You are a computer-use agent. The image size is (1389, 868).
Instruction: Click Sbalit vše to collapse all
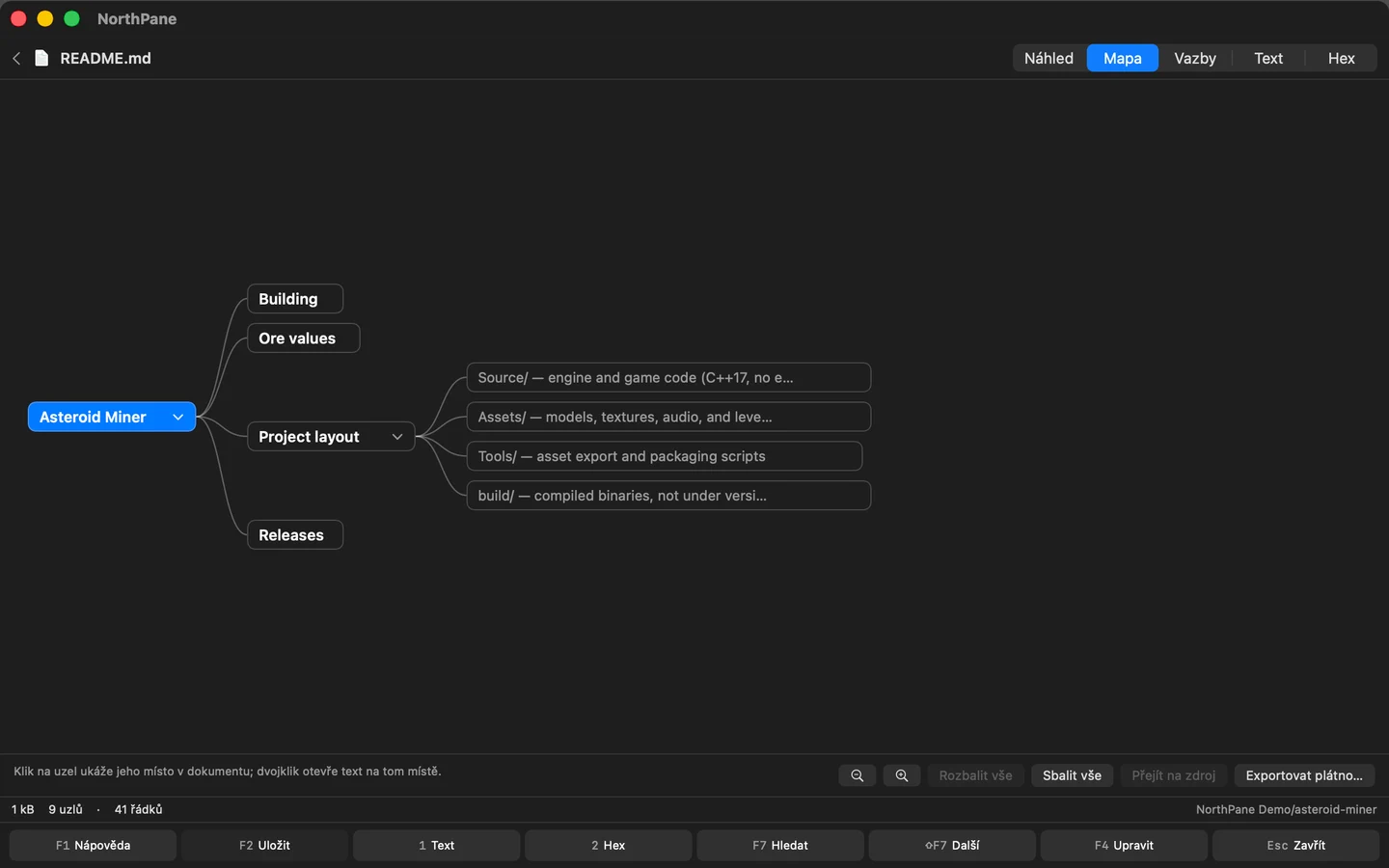[1072, 775]
